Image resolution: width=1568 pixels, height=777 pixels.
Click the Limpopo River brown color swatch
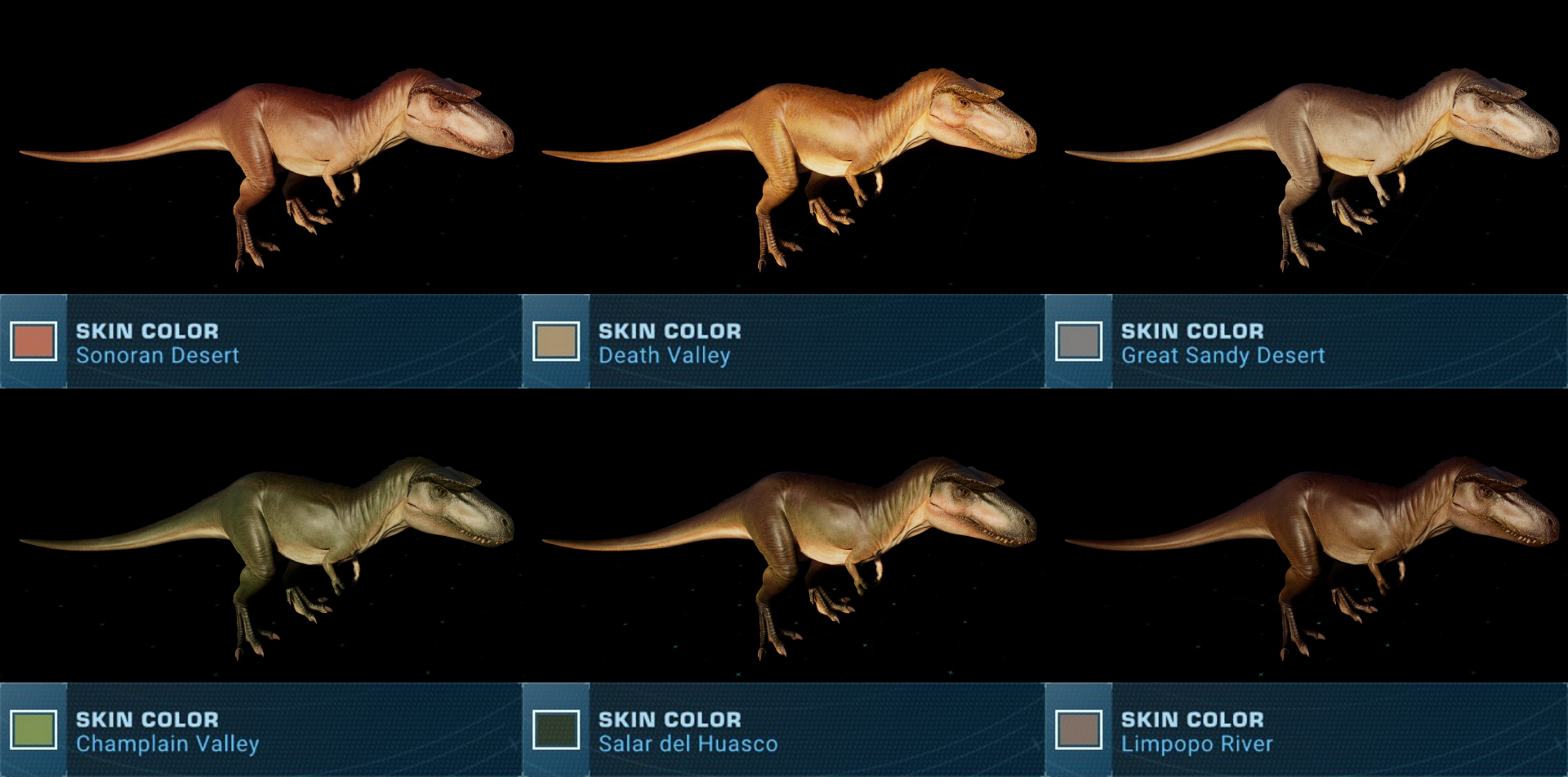coord(1079,730)
